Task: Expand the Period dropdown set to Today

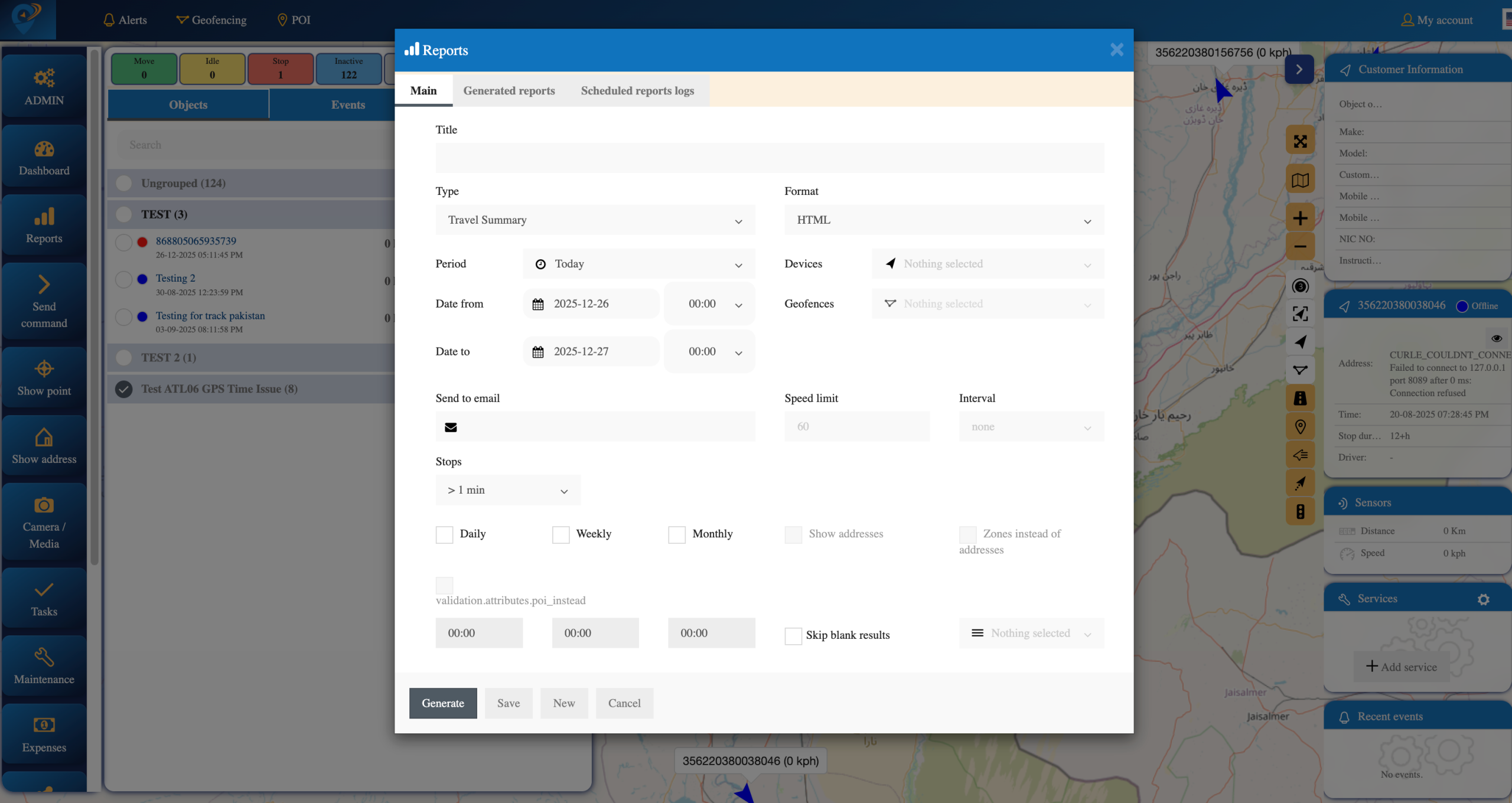Action: pyautogui.click(x=638, y=264)
